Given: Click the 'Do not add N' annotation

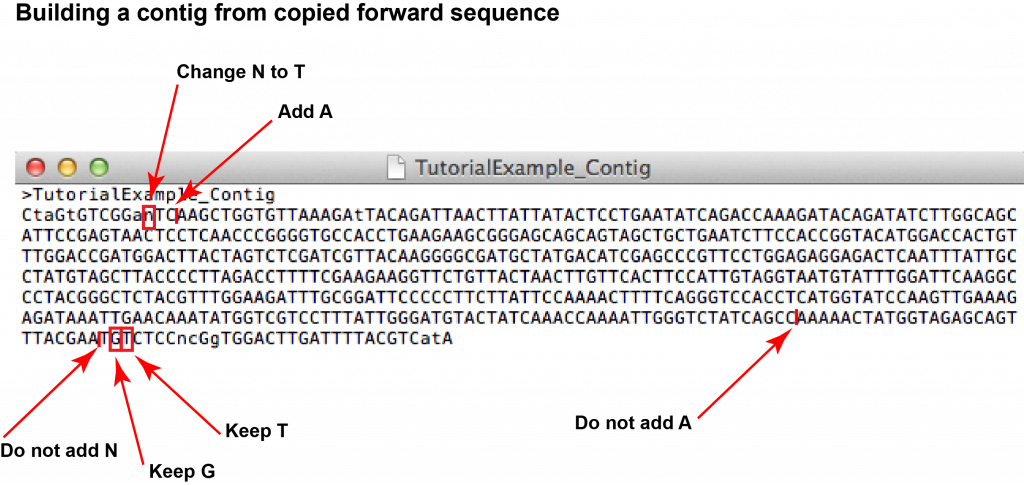Looking at the screenshot, I should 59,450.
